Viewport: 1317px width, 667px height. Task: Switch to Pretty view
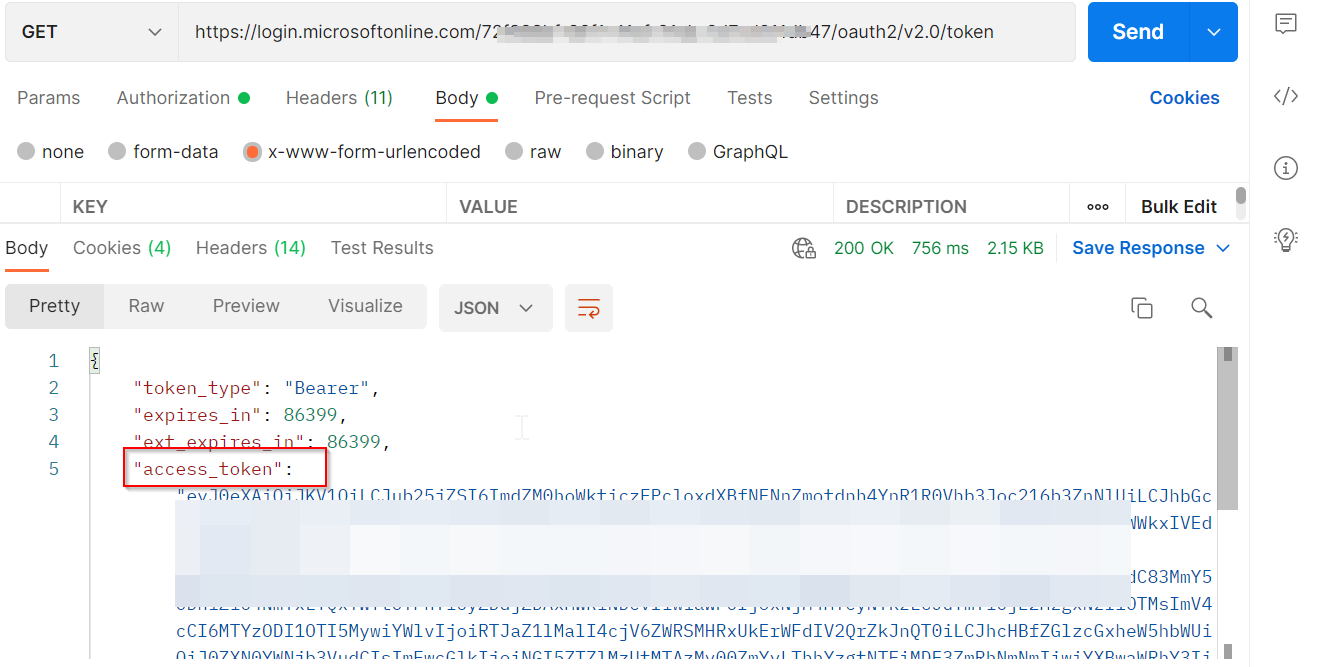tap(54, 306)
